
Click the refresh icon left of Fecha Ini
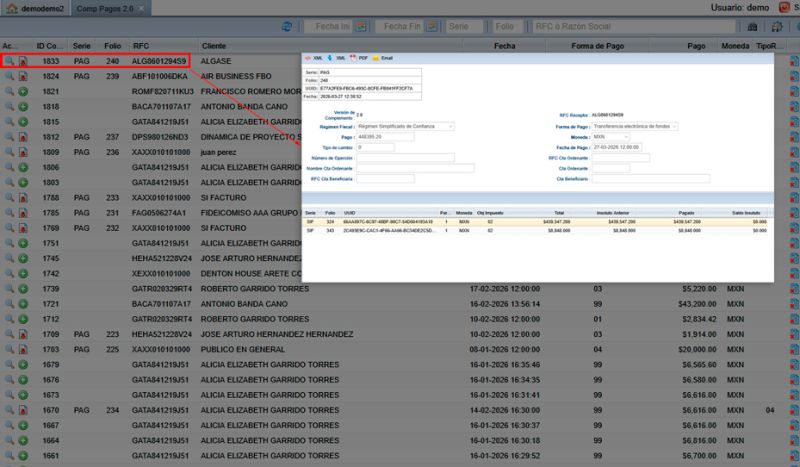pos(287,26)
